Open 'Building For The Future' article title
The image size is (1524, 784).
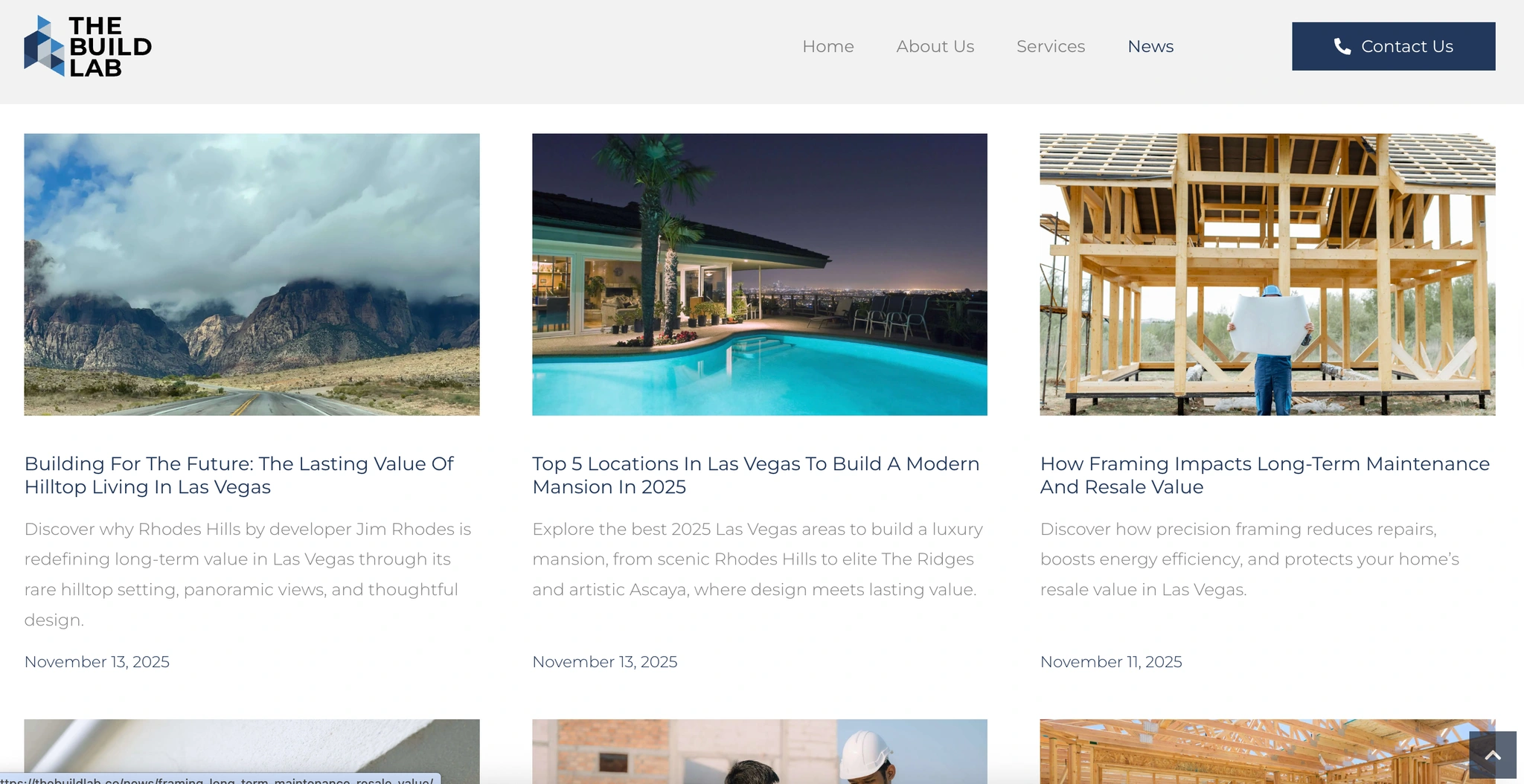[239, 475]
